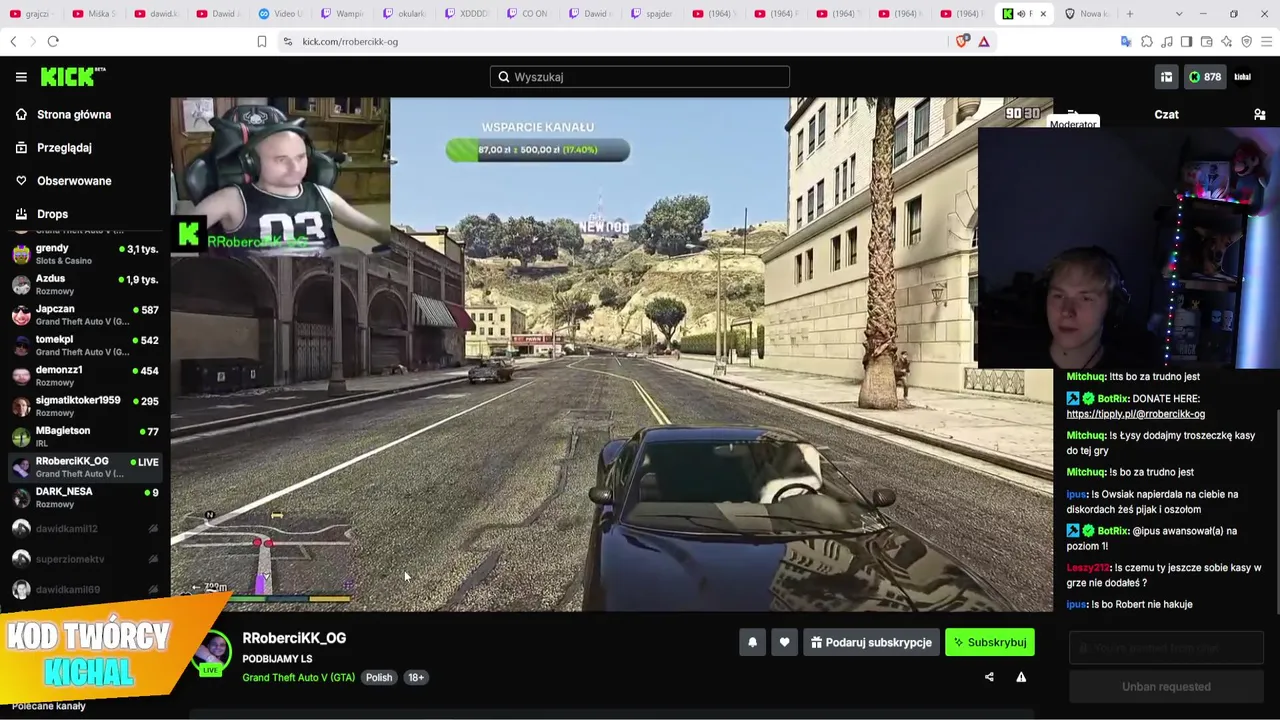Open the extensions puzzle icon in the toolbar

[x=1147, y=41]
